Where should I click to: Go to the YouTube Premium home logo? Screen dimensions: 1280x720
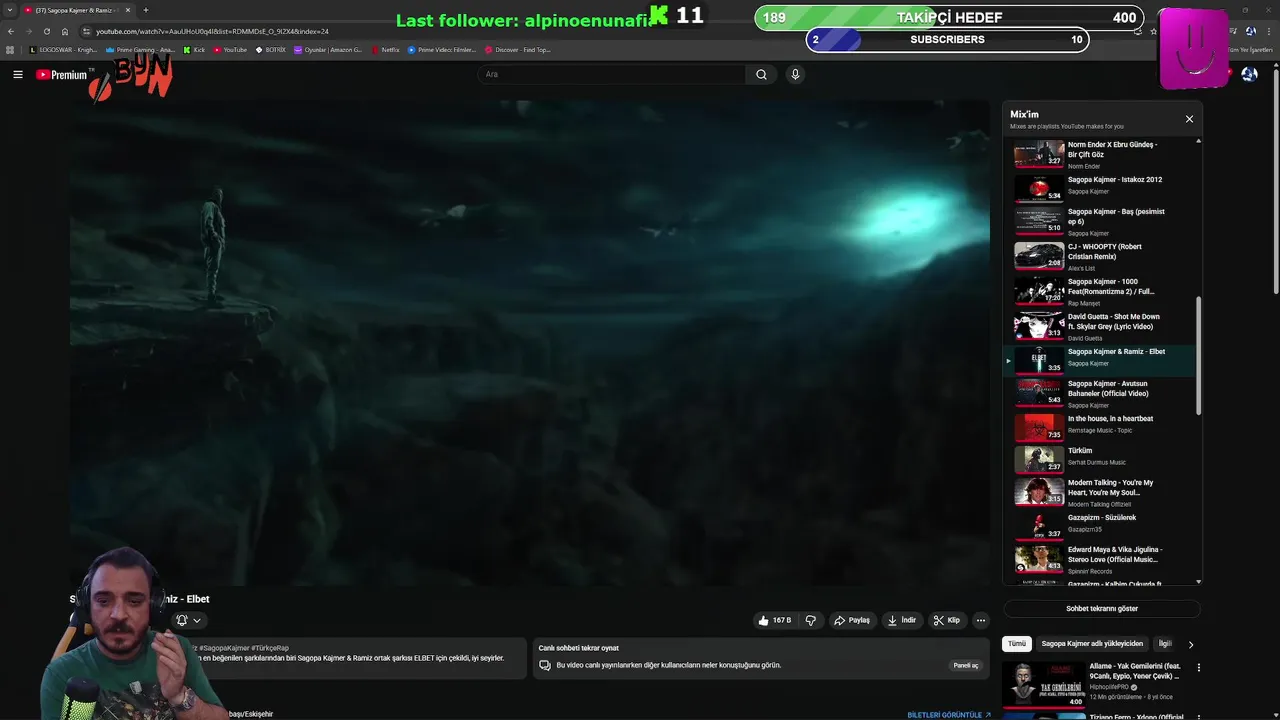coord(62,75)
